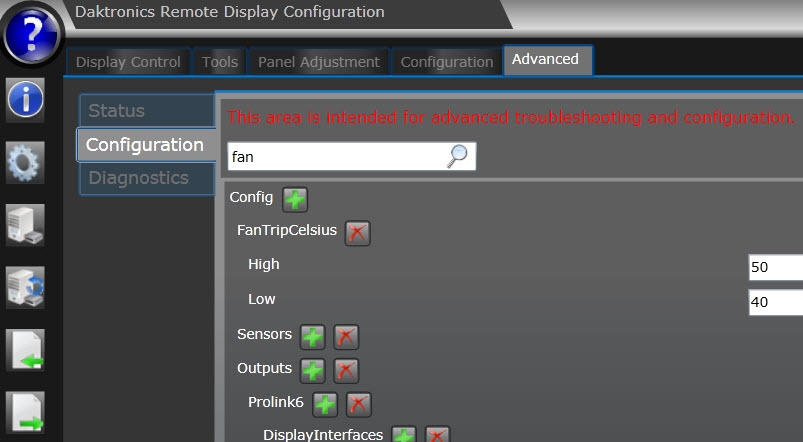803x442 pixels.
Task: Click the server sync icon in sidebar
Action: [x=26, y=288]
